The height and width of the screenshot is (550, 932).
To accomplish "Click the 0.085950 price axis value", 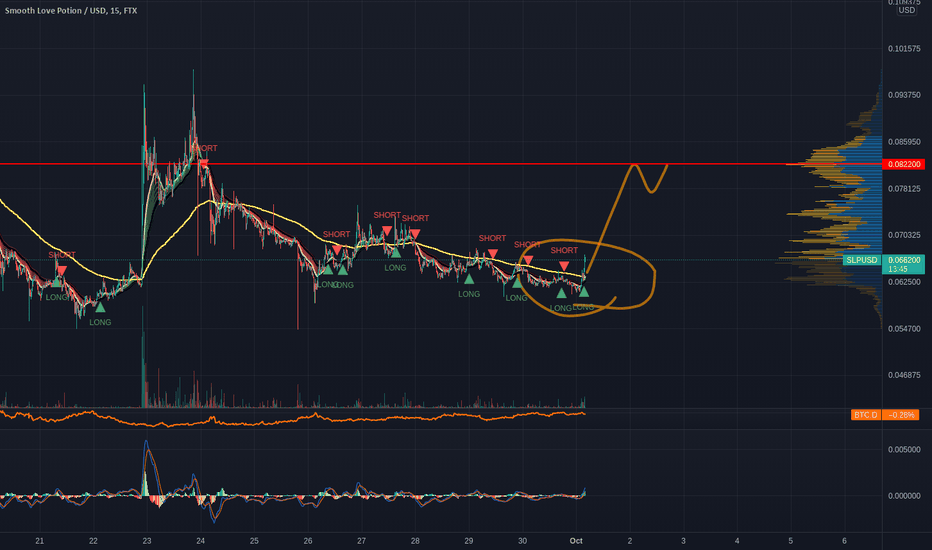I will click(904, 142).
